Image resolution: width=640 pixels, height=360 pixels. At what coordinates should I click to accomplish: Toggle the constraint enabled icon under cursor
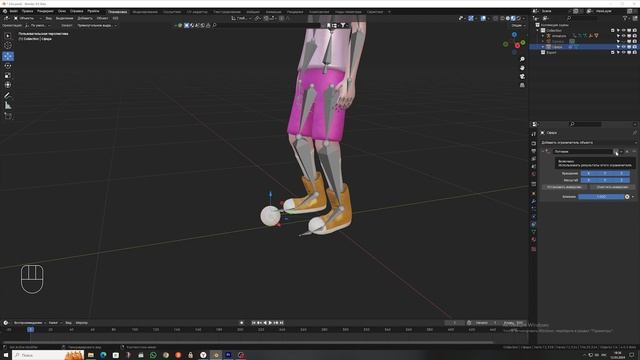616,152
